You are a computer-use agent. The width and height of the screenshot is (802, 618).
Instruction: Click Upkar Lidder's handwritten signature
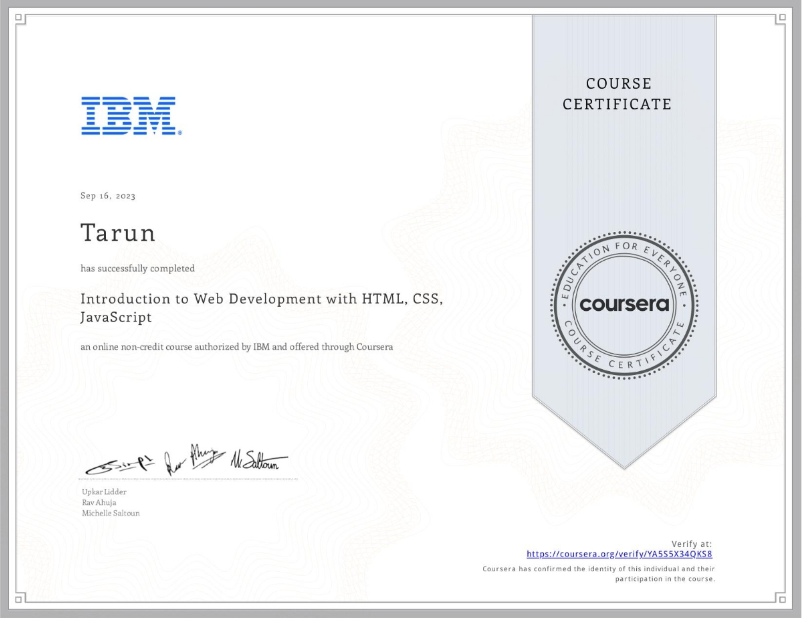click(120, 465)
